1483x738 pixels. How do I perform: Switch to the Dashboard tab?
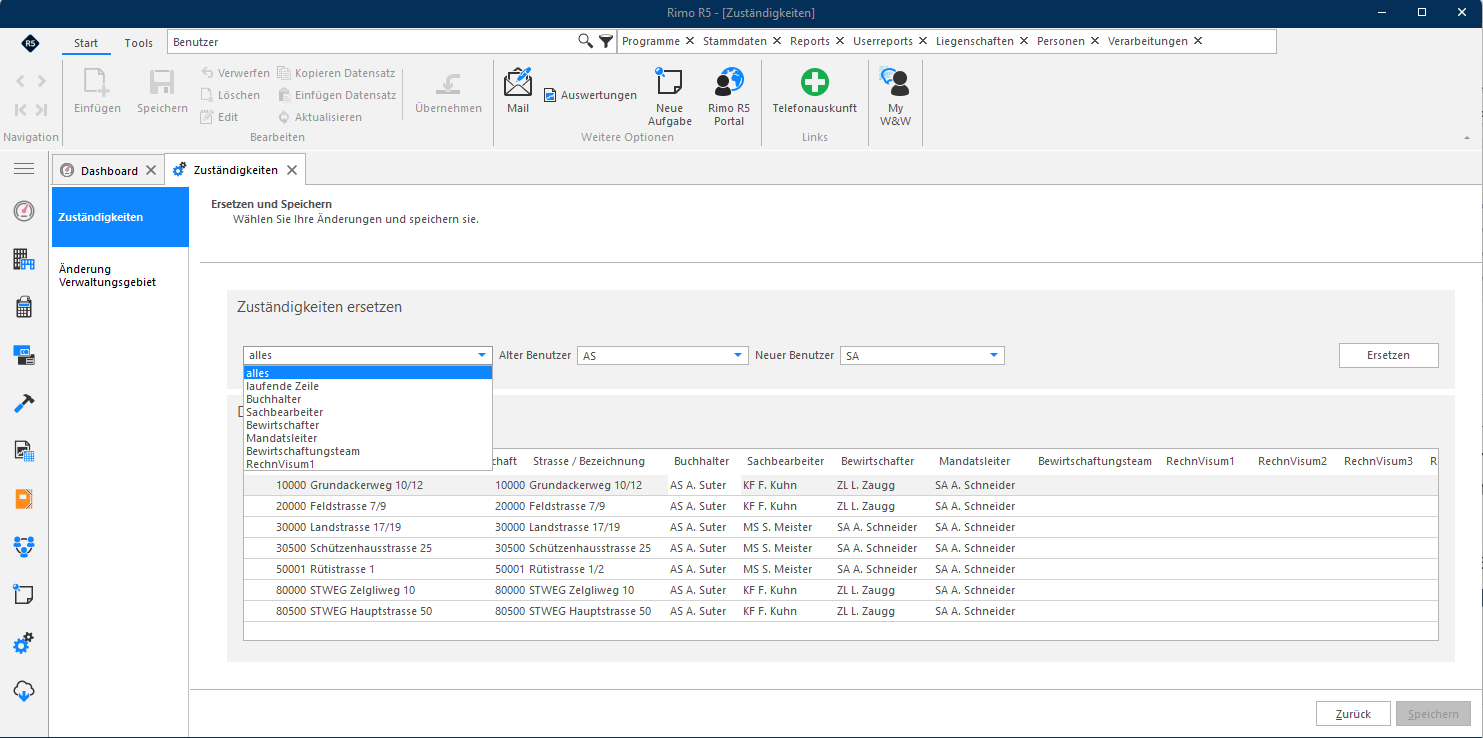(109, 171)
